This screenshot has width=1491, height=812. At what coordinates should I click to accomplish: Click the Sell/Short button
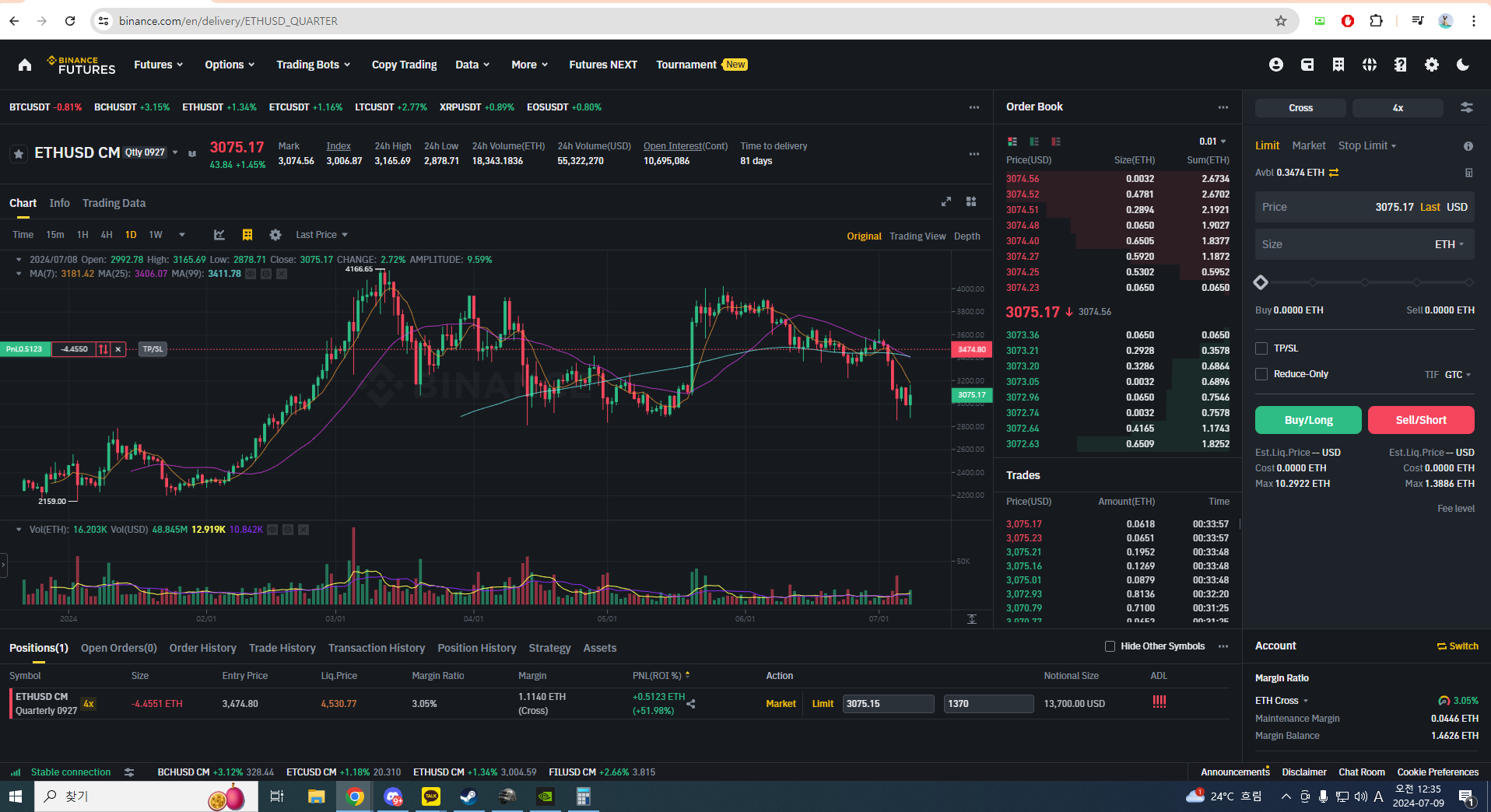click(1421, 420)
